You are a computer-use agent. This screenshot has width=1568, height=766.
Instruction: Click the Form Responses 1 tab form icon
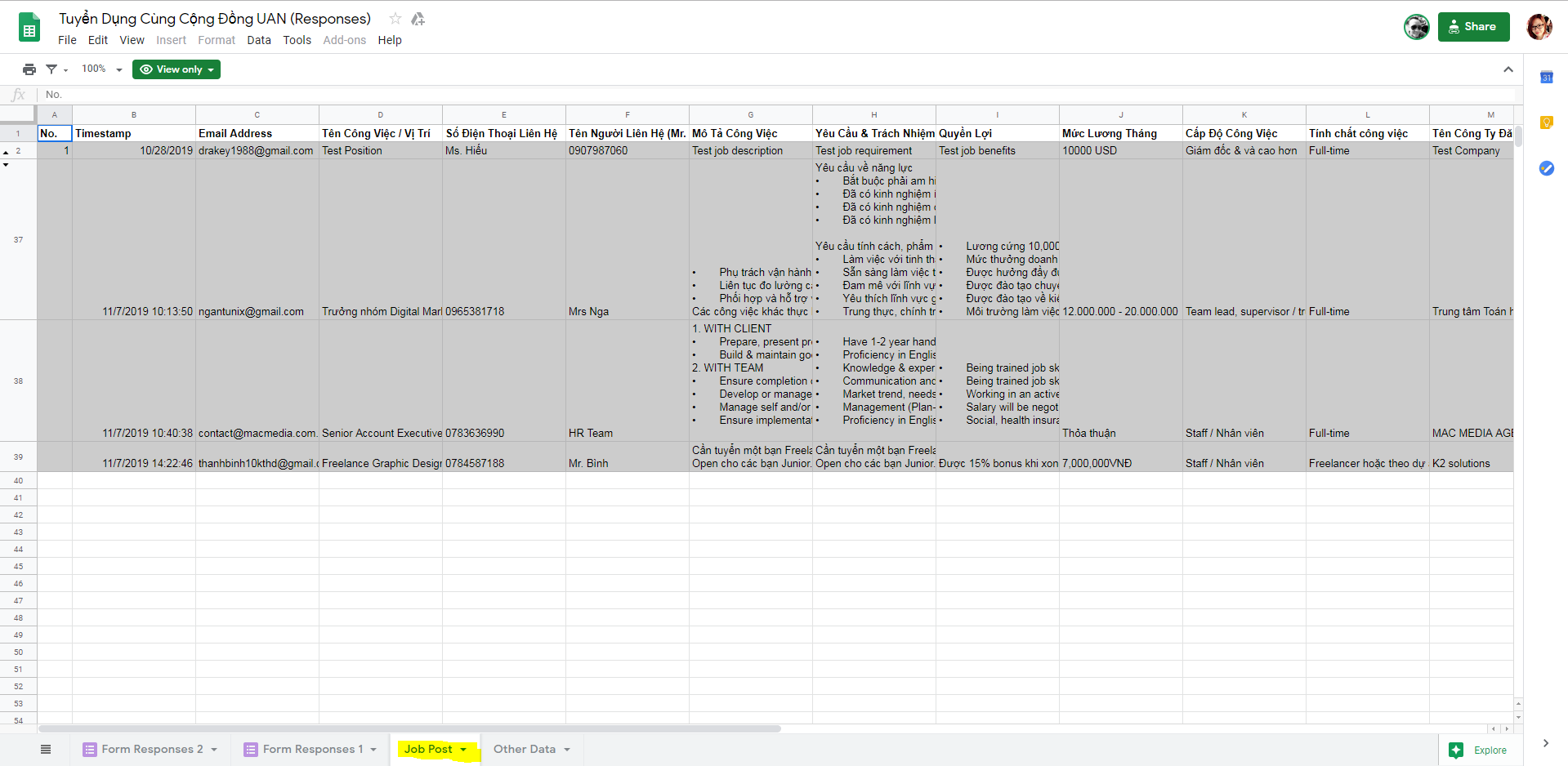[251, 749]
